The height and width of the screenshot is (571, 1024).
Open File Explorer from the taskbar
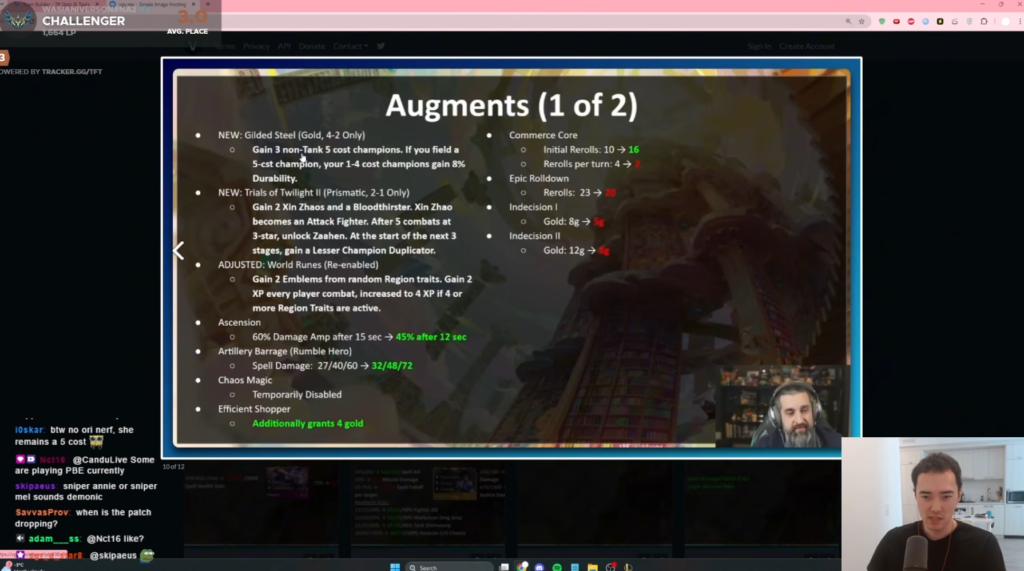(594, 567)
